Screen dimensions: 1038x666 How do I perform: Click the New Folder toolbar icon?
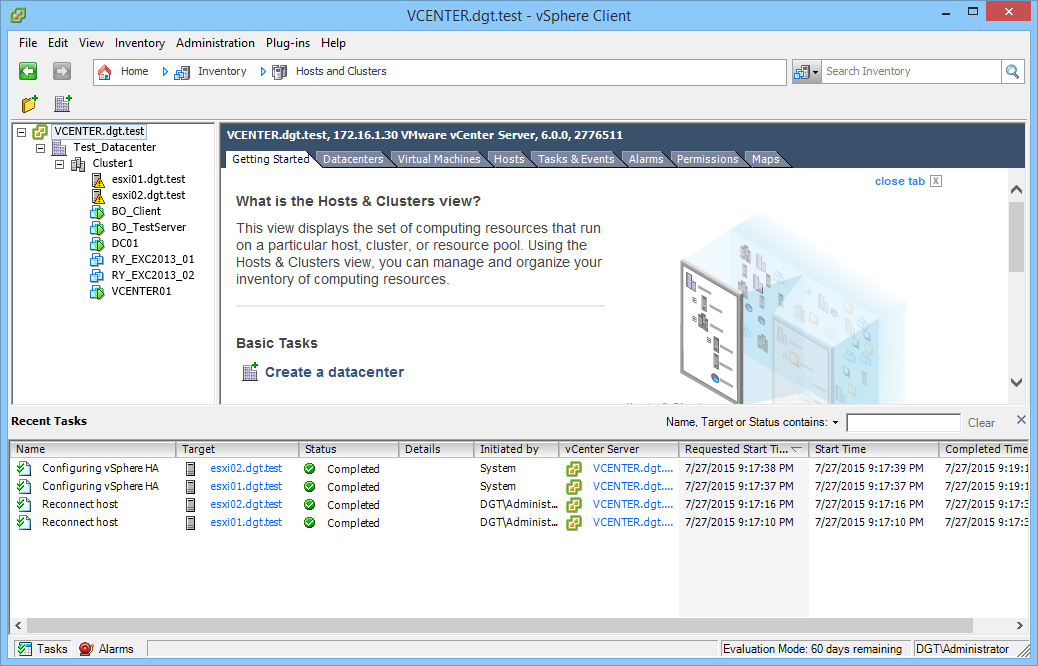(x=30, y=104)
